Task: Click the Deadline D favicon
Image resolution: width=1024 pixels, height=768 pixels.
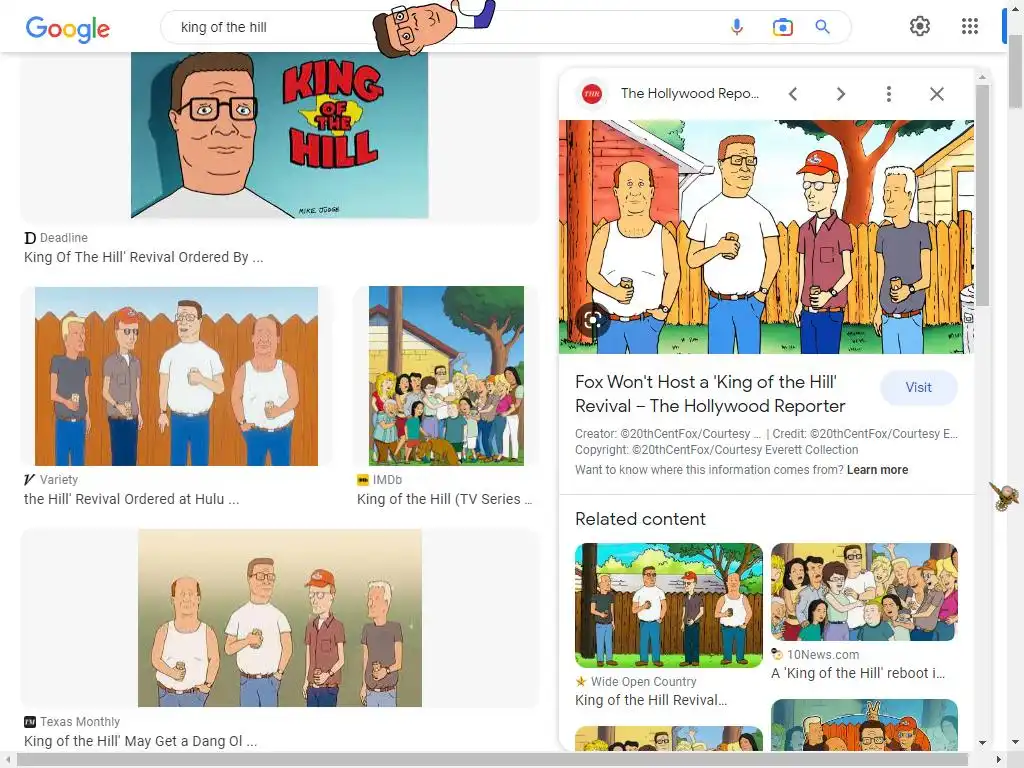Action: coord(29,238)
